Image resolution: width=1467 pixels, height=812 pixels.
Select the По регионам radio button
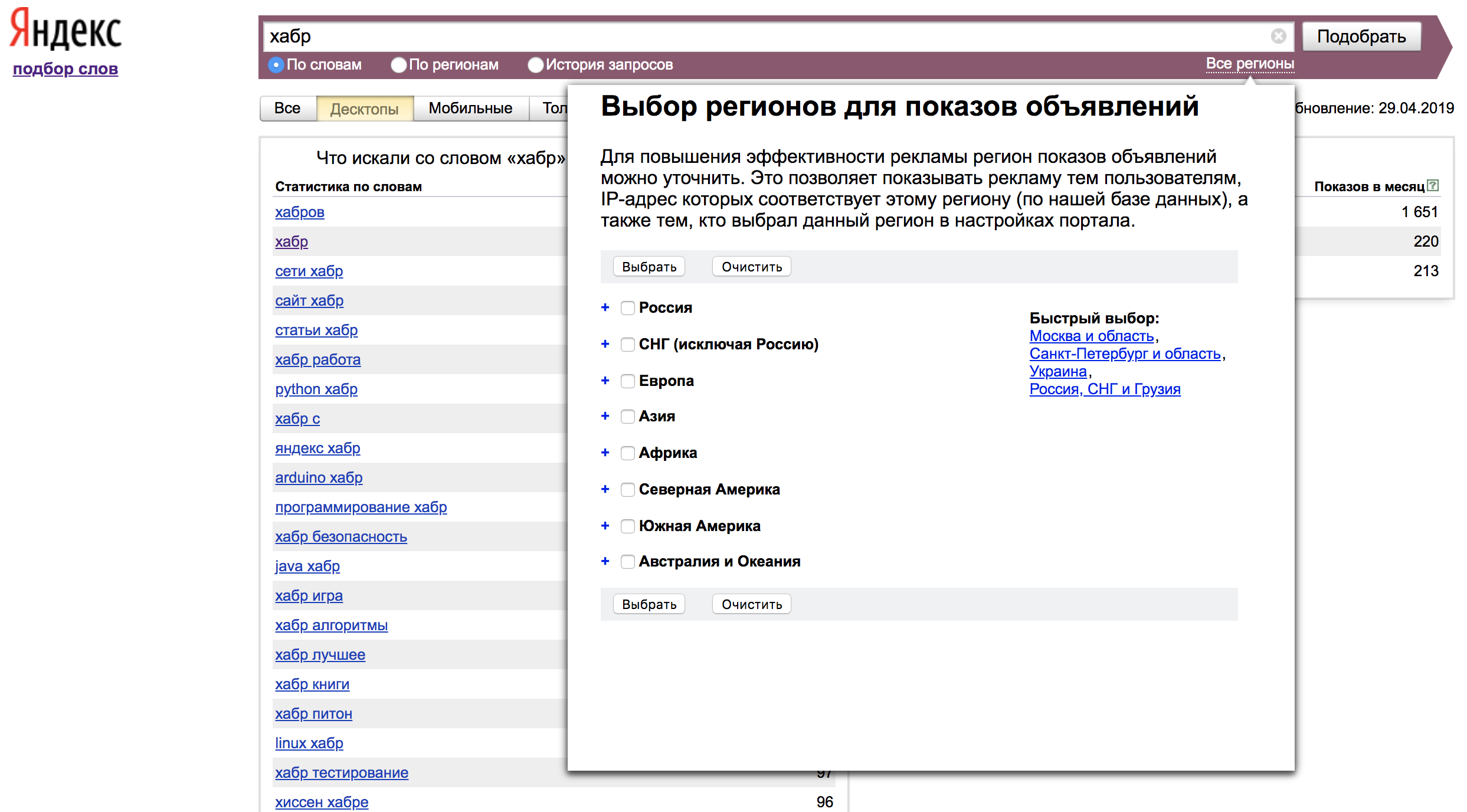point(399,65)
